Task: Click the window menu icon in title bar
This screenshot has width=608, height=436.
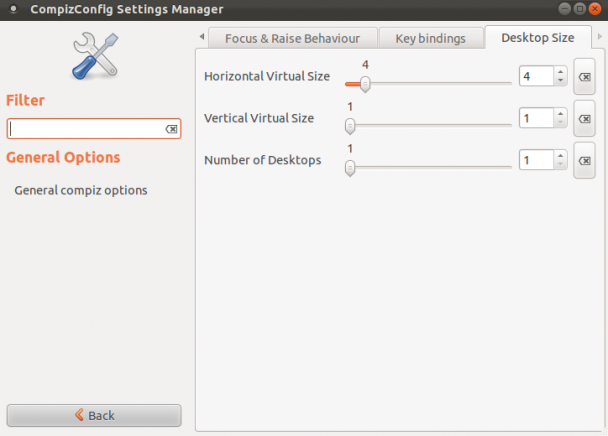Action: (14, 9)
